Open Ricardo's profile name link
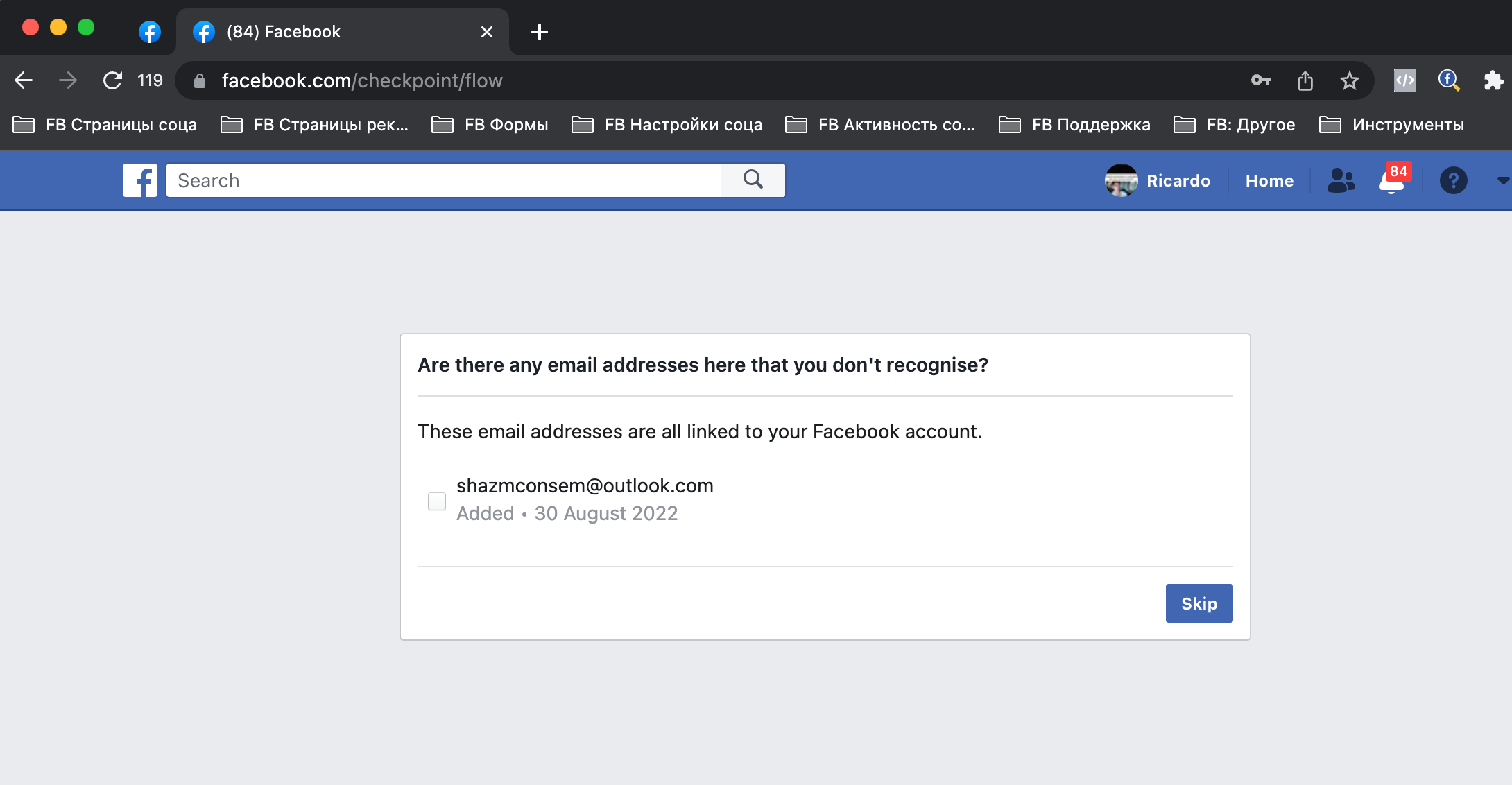 1178,181
